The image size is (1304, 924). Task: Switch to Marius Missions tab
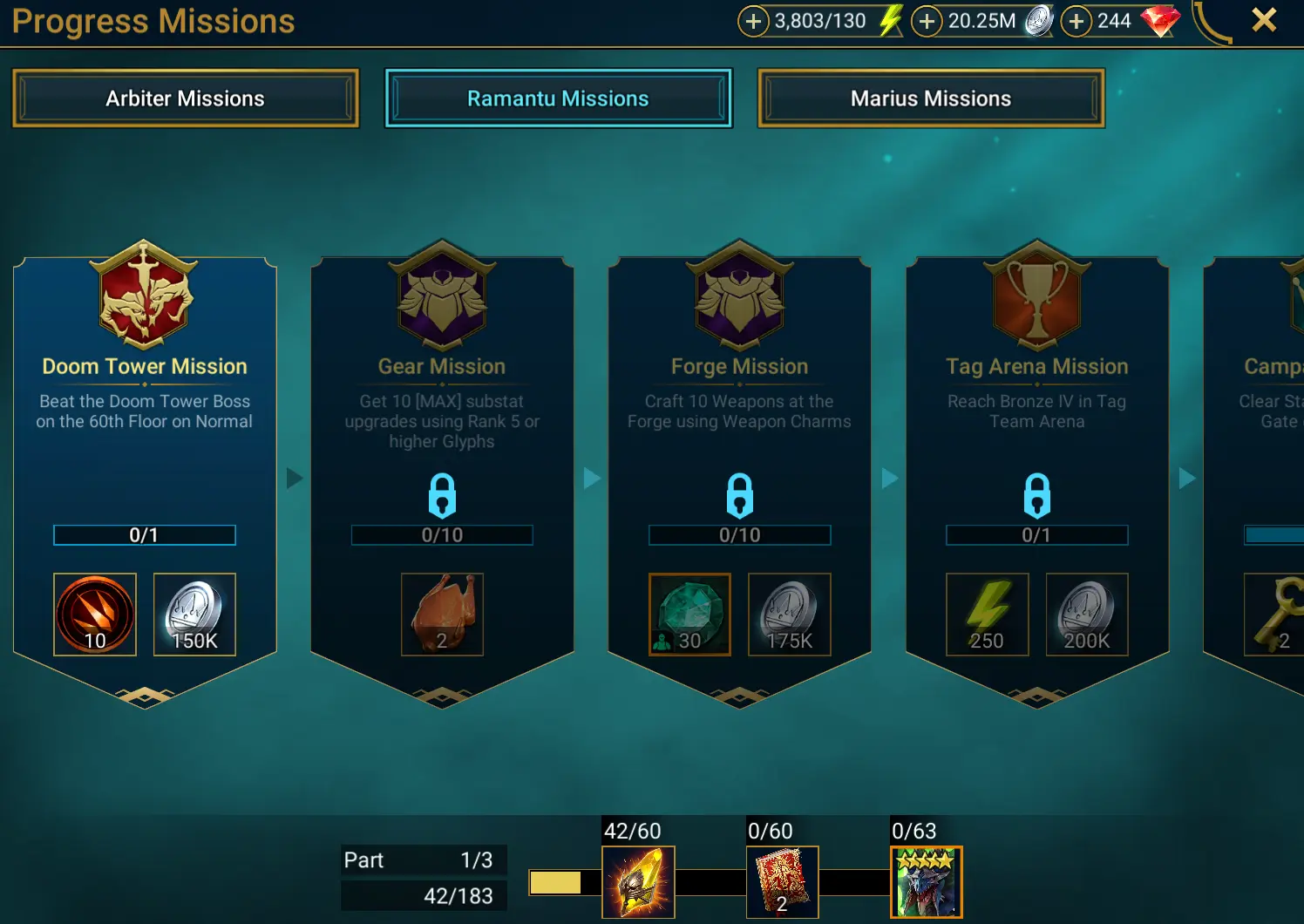pyautogui.click(x=931, y=99)
